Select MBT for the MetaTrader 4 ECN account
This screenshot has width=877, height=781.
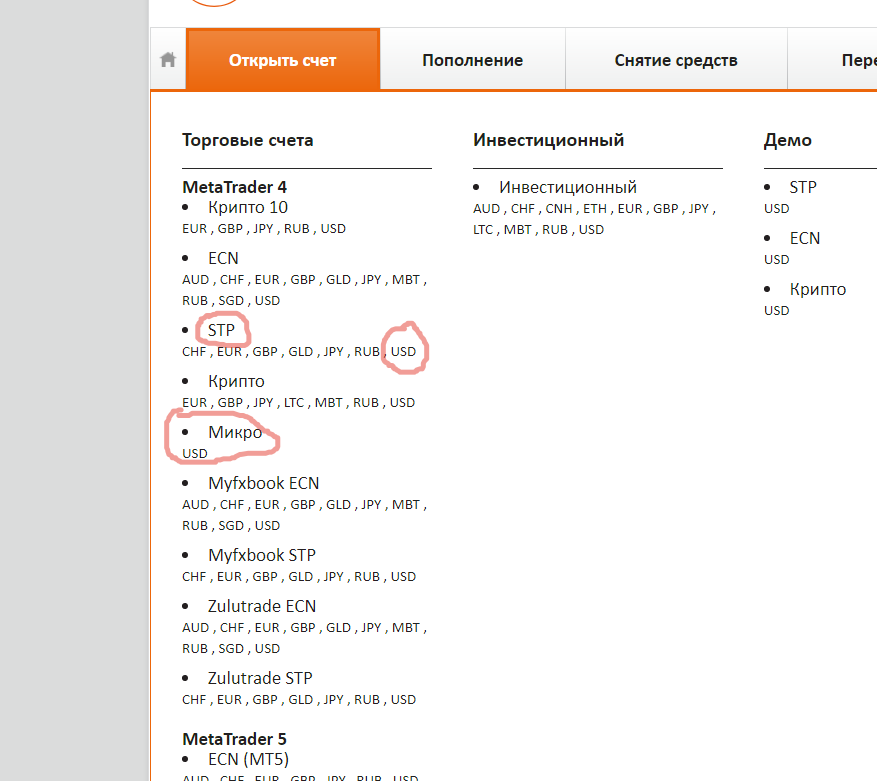(406, 280)
